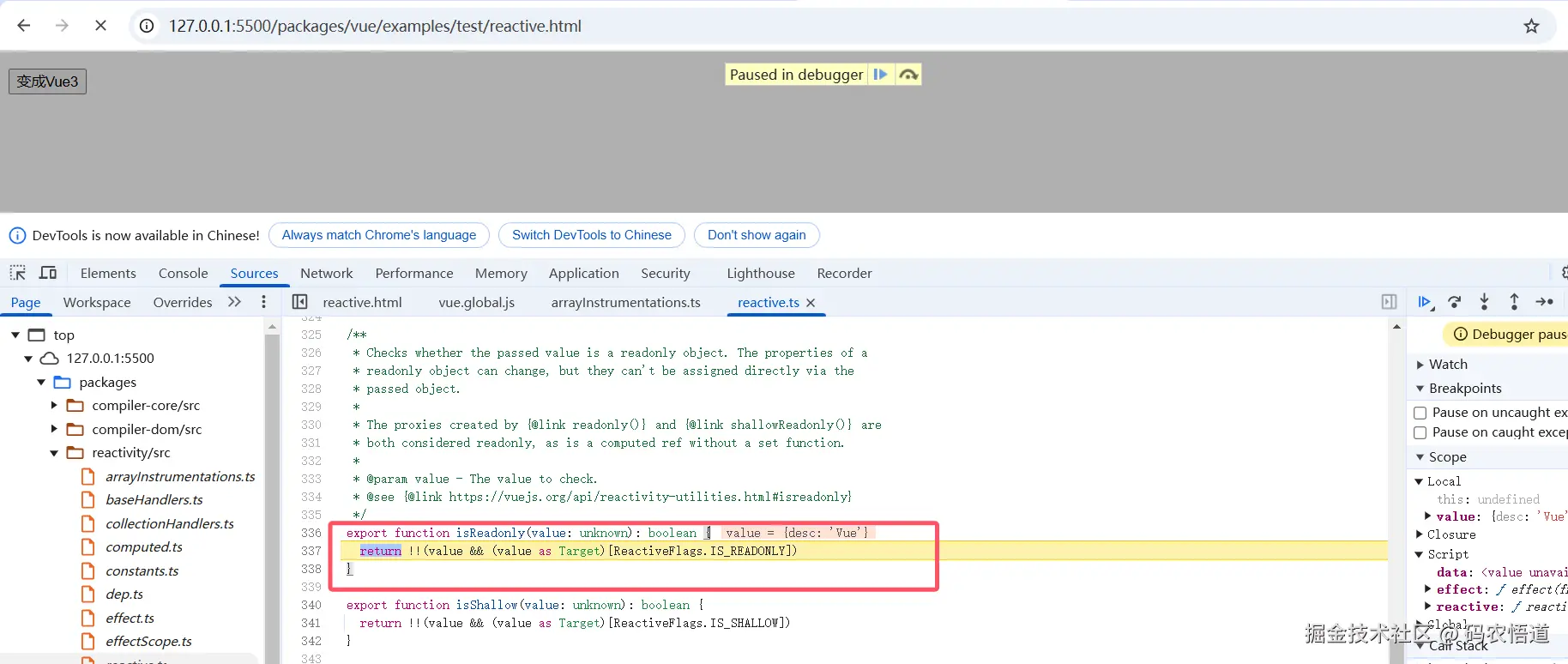Bookmark this page with the star
The height and width of the screenshot is (664, 1568).
(1531, 26)
